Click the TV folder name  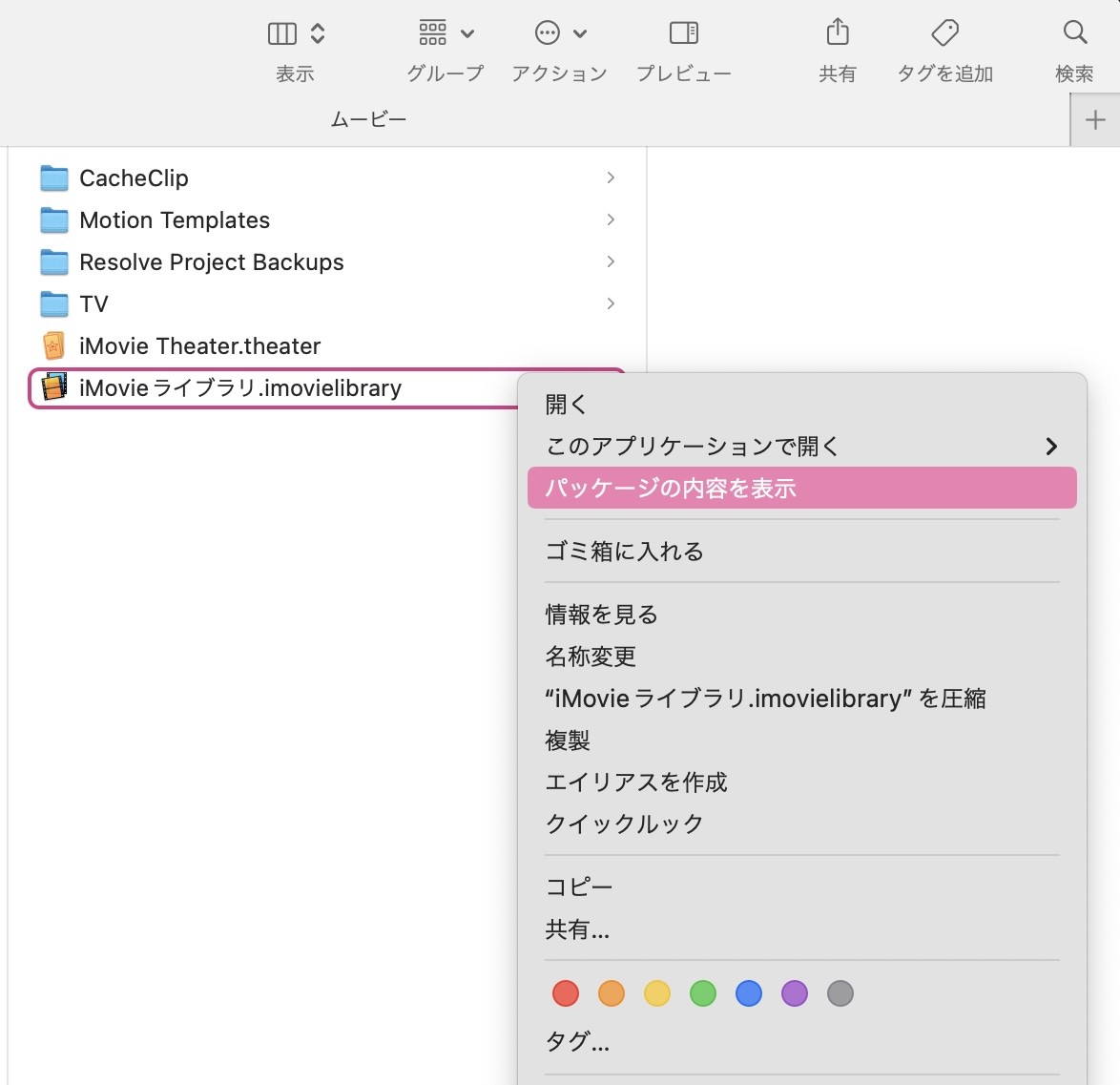[x=93, y=303]
